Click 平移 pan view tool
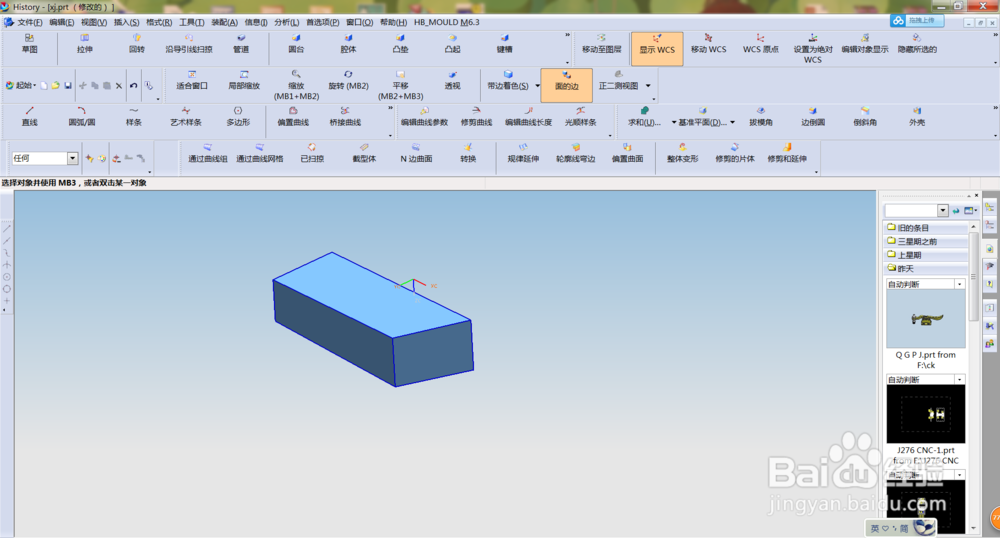Screen dimensions: 1000x538 coord(401,85)
